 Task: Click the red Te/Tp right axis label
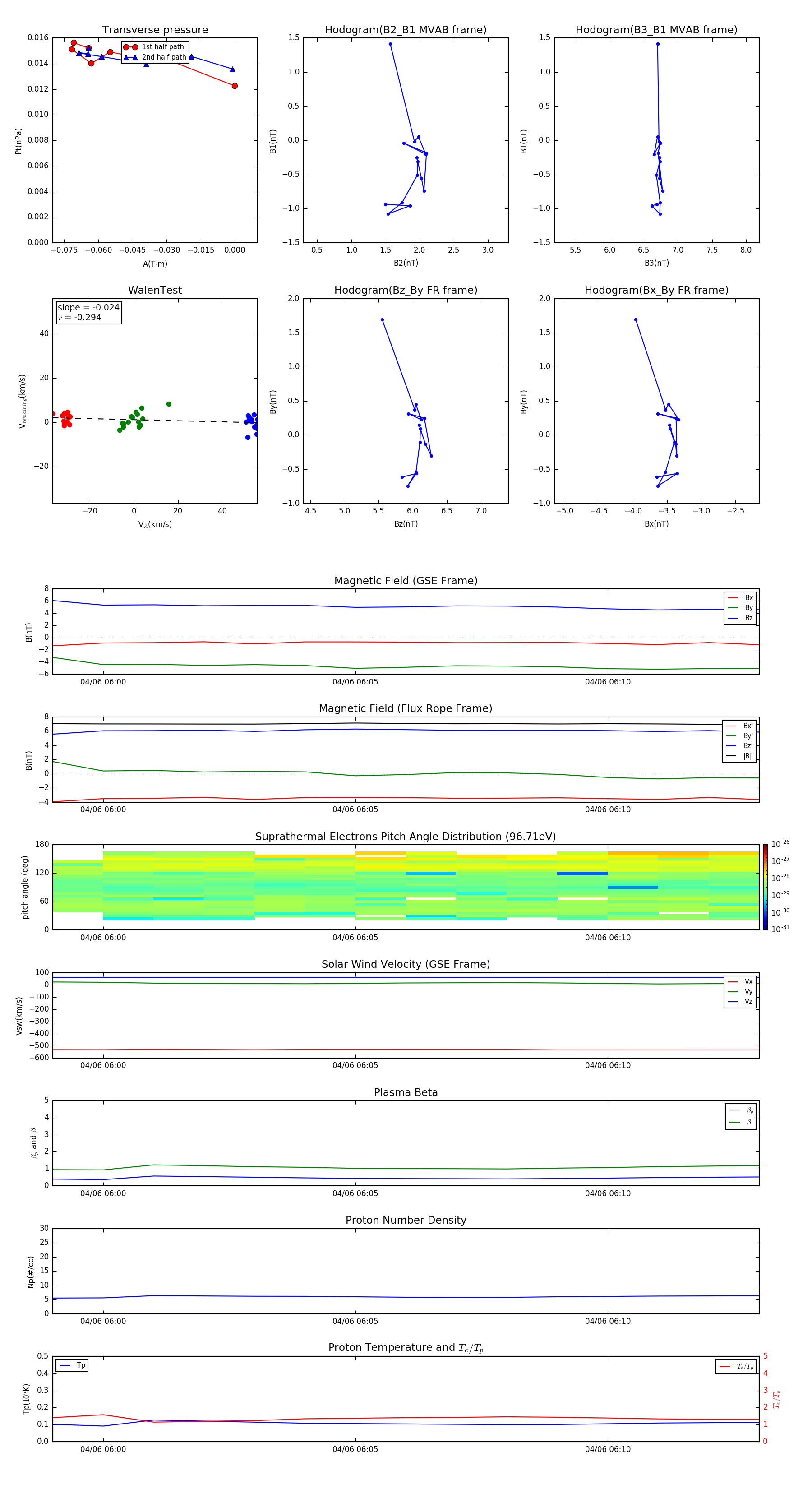(776, 1399)
